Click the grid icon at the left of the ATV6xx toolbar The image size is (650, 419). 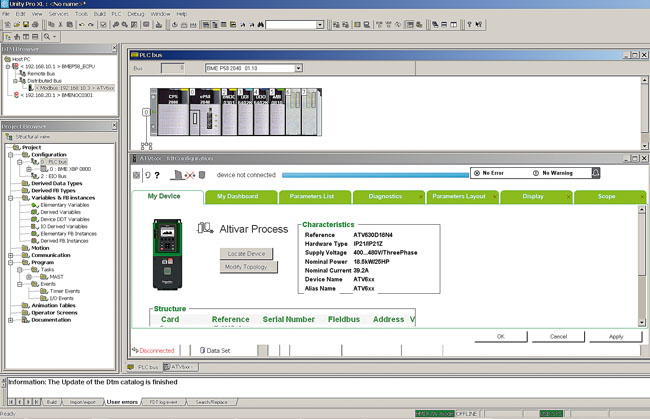coord(136,175)
